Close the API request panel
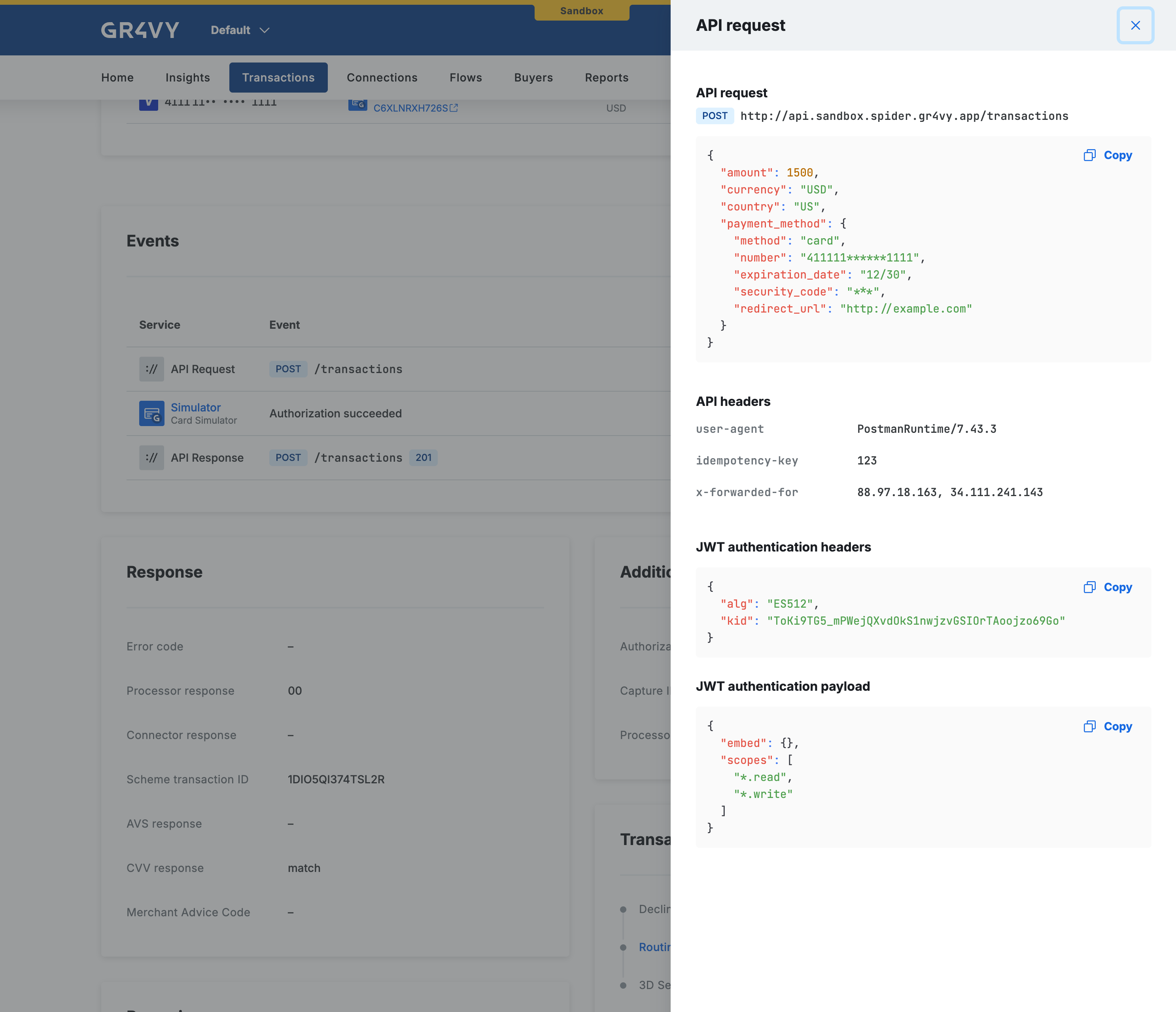Viewport: 1176px width, 1012px height. (1135, 25)
